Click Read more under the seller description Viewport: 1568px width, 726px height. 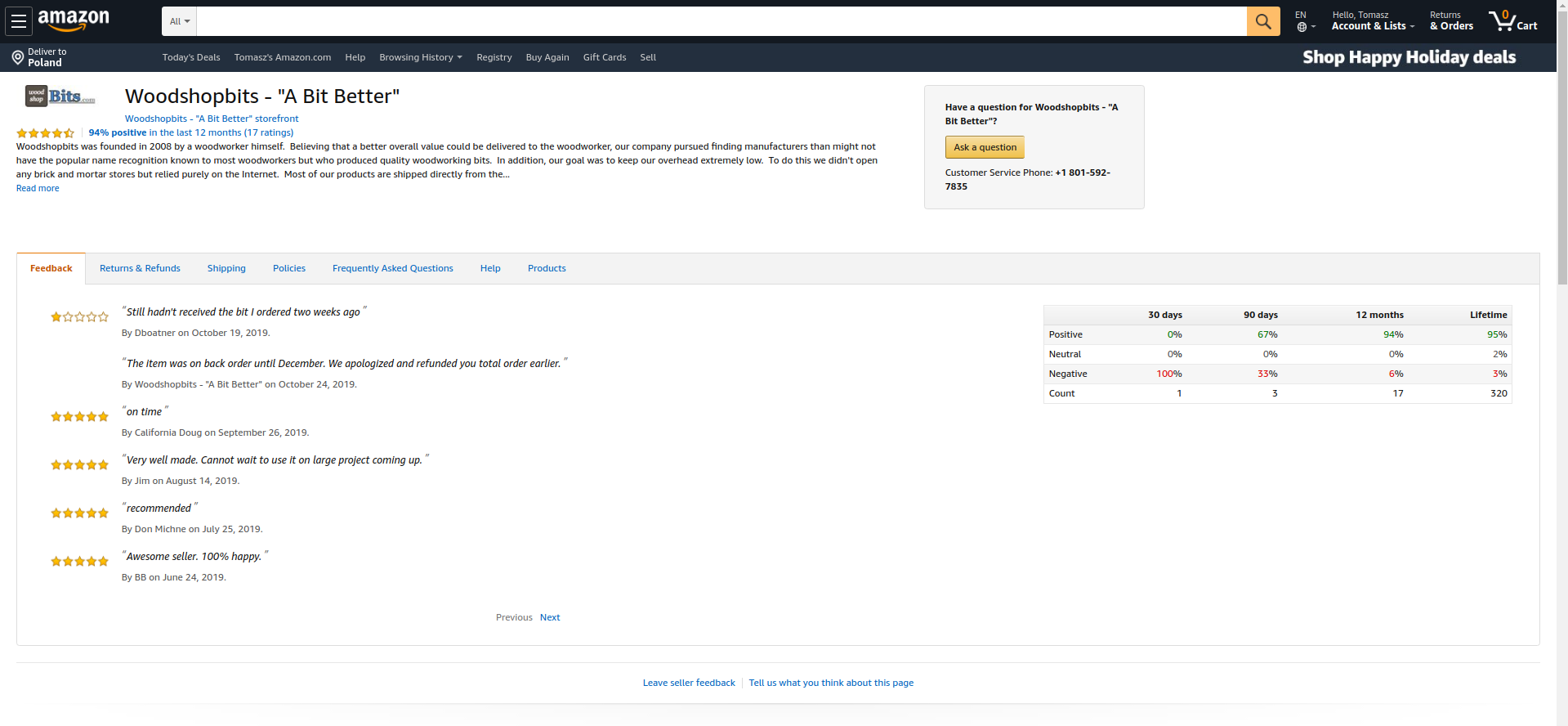tap(38, 188)
